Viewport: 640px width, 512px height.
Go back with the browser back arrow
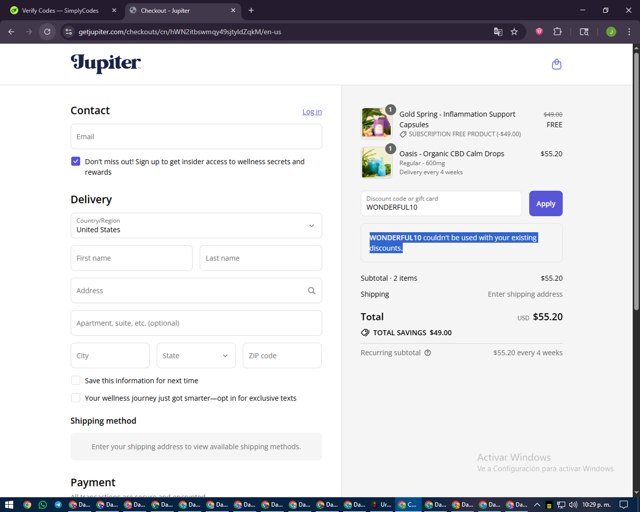[x=11, y=32]
